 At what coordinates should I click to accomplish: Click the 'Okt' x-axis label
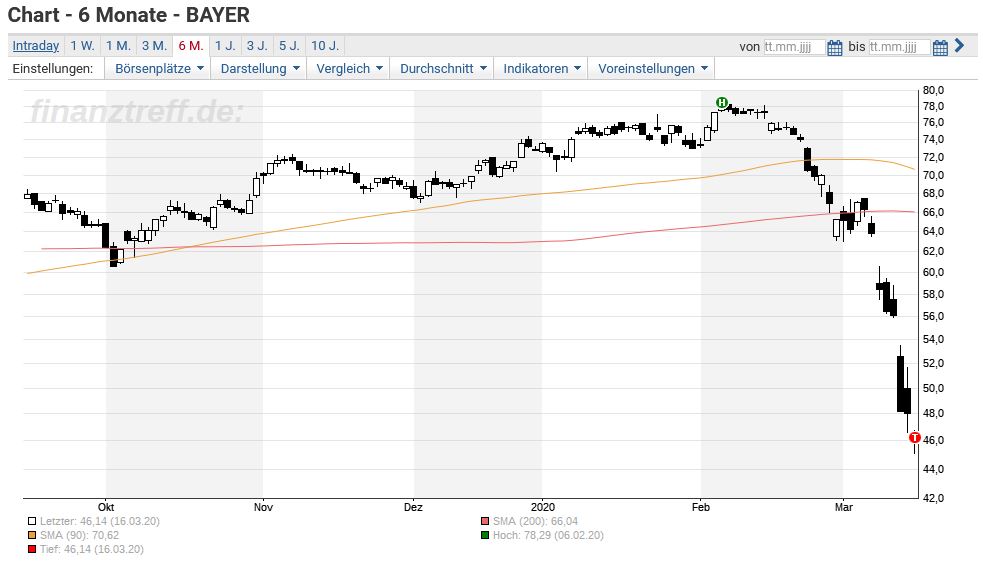pos(106,507)
